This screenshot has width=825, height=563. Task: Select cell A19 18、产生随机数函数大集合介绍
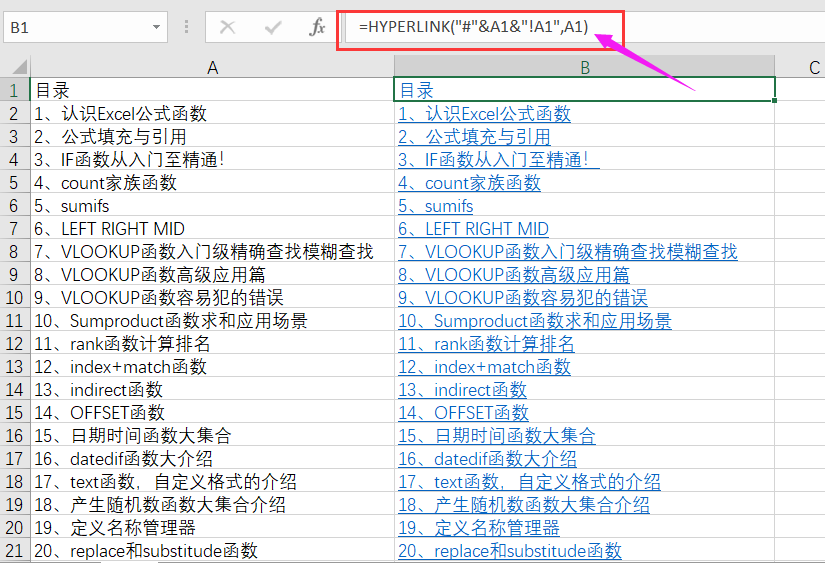[212, 505]
